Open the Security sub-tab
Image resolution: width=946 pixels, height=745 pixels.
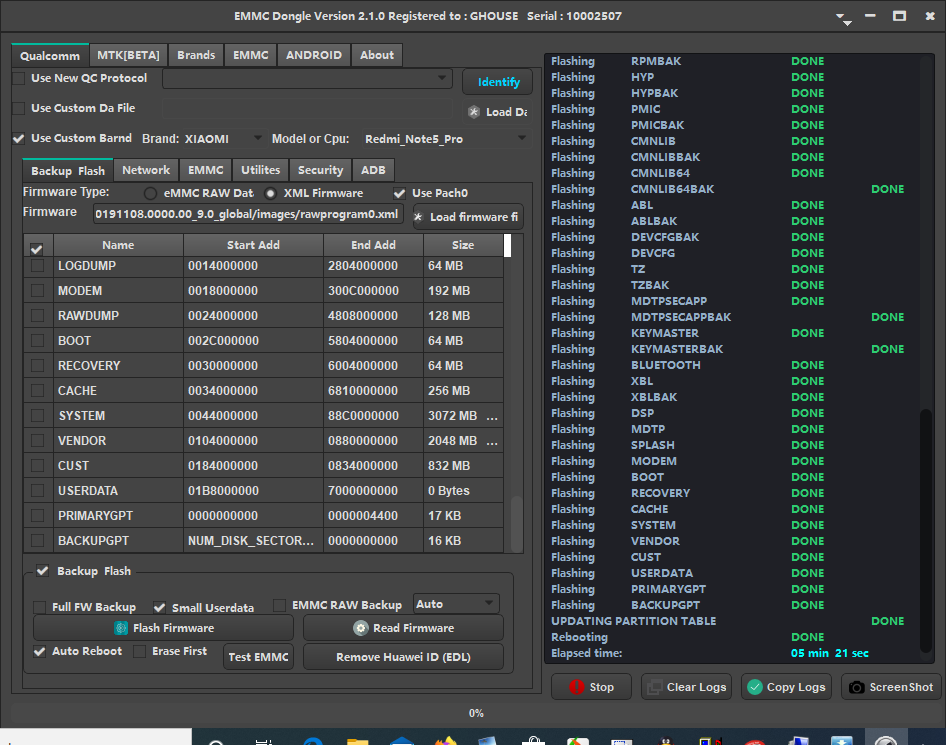pos(320,170)
